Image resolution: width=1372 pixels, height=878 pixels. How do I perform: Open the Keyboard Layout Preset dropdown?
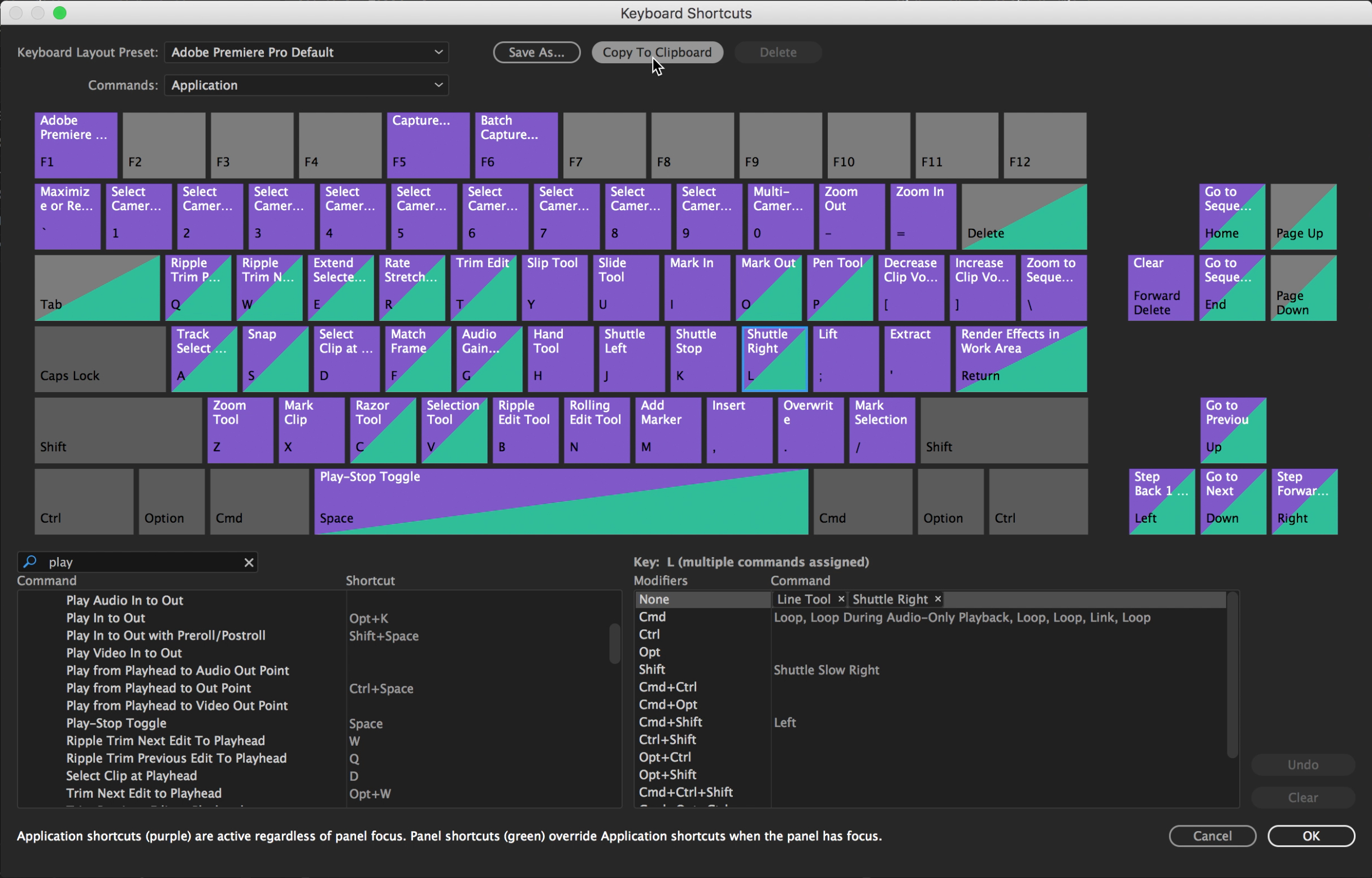tap(304, 52)
